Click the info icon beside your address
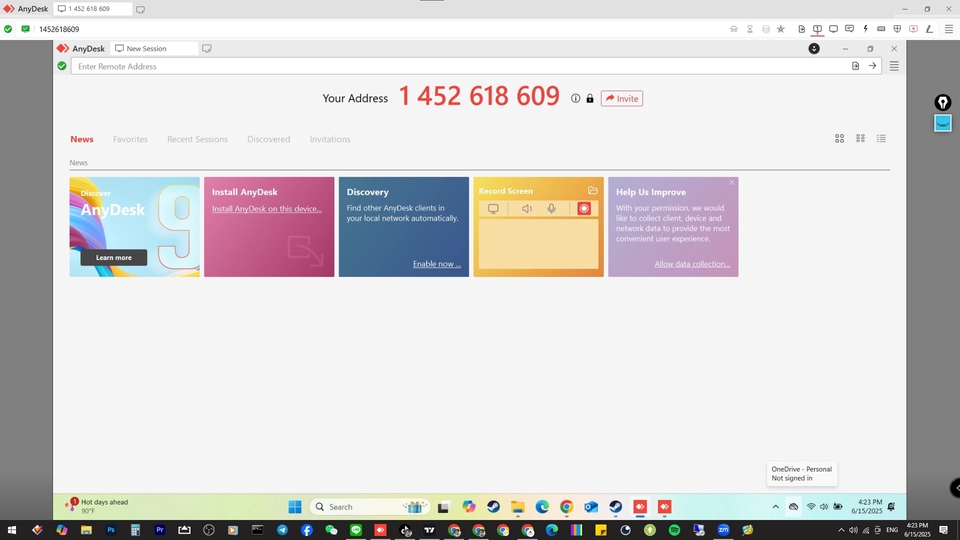This screenshot has height=540, width=960. point(575,98)
